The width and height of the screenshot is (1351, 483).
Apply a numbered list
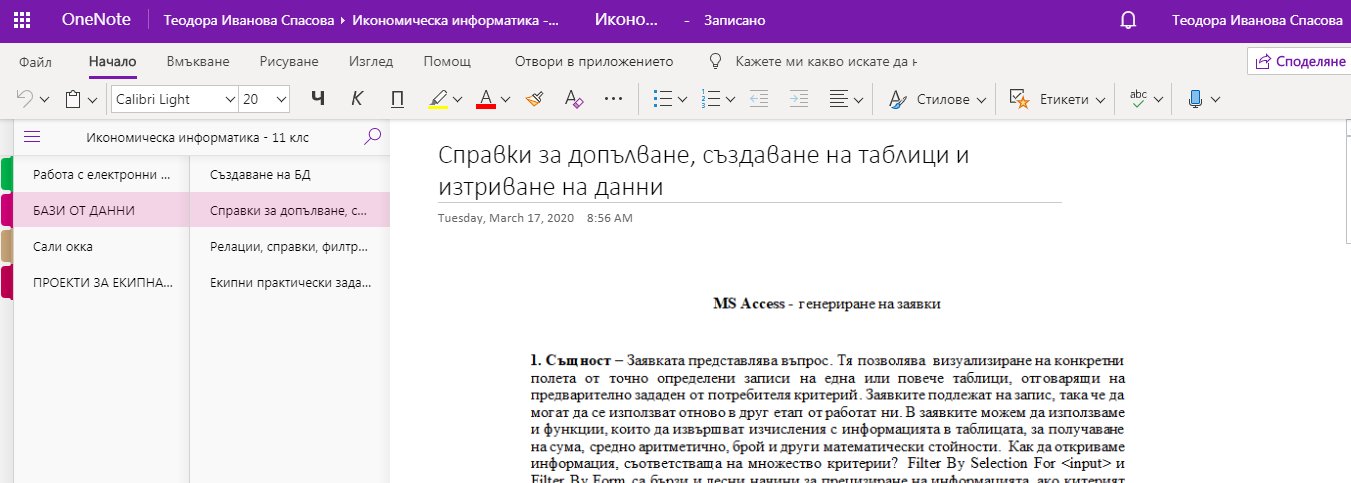click(712, 99)
